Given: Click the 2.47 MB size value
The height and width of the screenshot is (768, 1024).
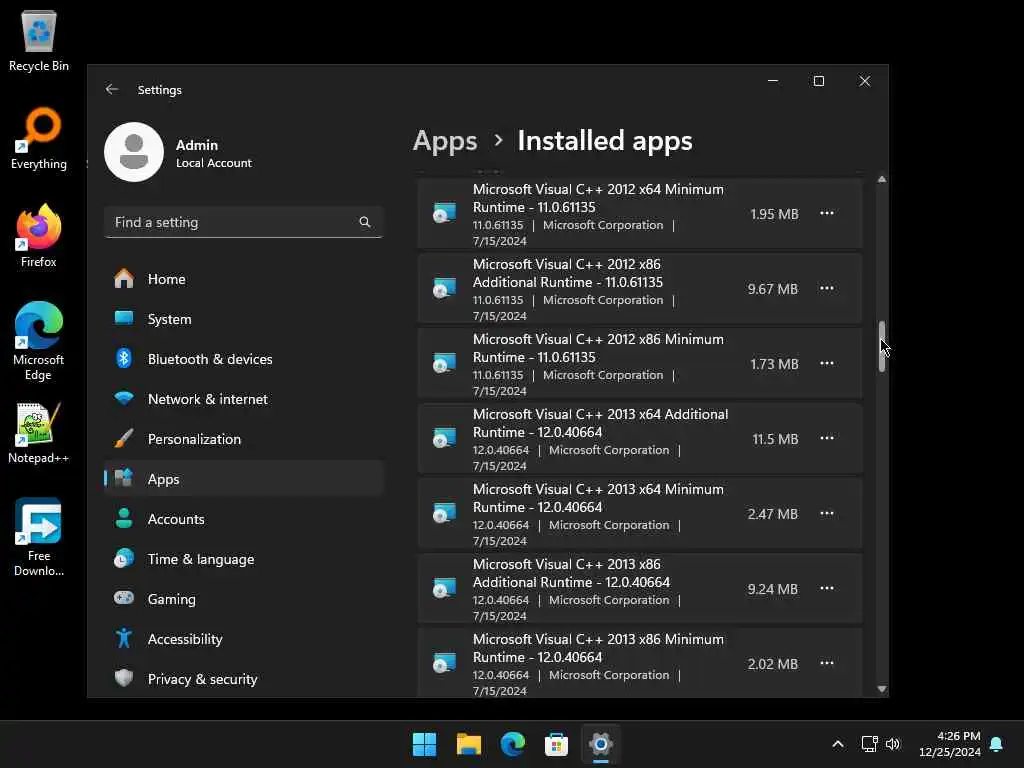Looking at the screenshot, I should 773,514.
